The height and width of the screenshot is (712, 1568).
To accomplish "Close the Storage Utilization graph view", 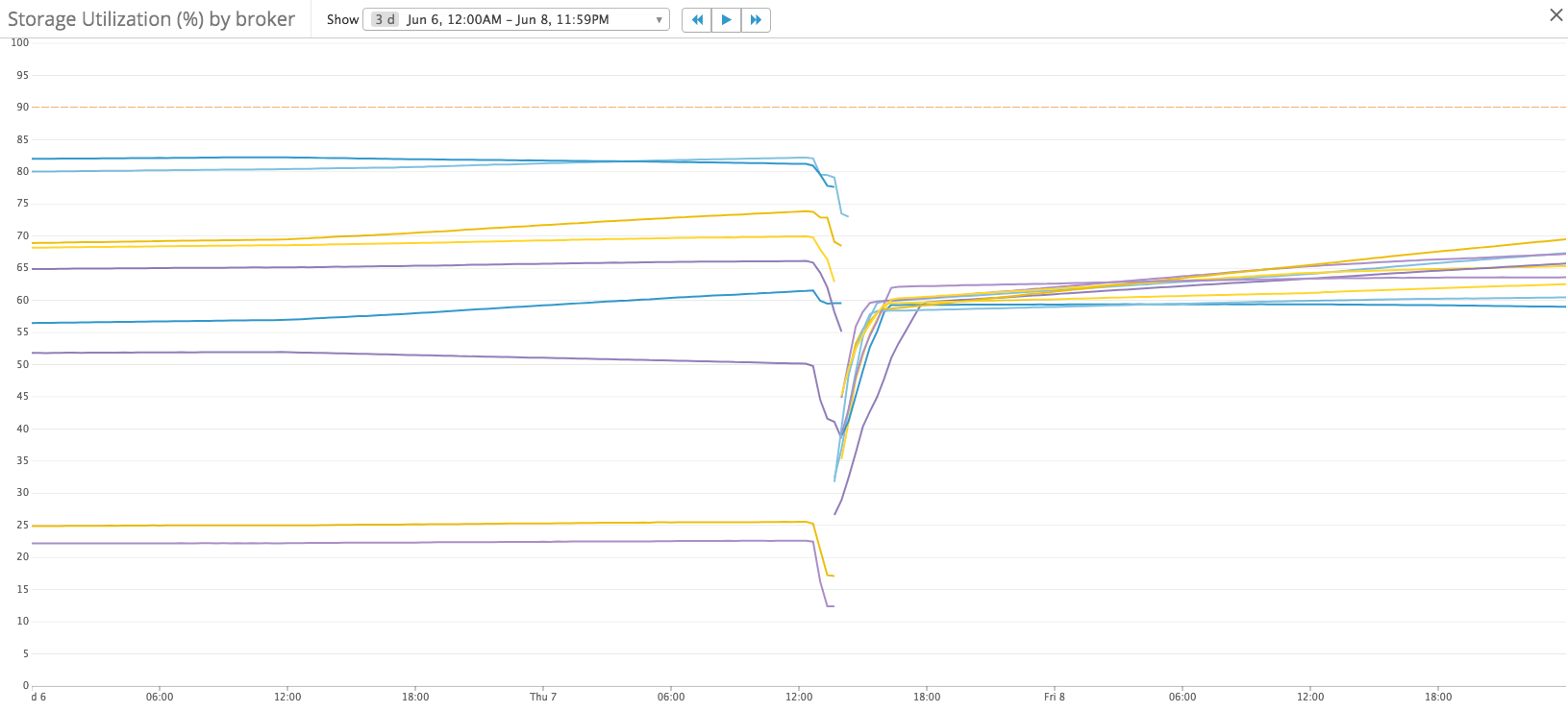I will pyautogui.click(x=1556, y=15).
